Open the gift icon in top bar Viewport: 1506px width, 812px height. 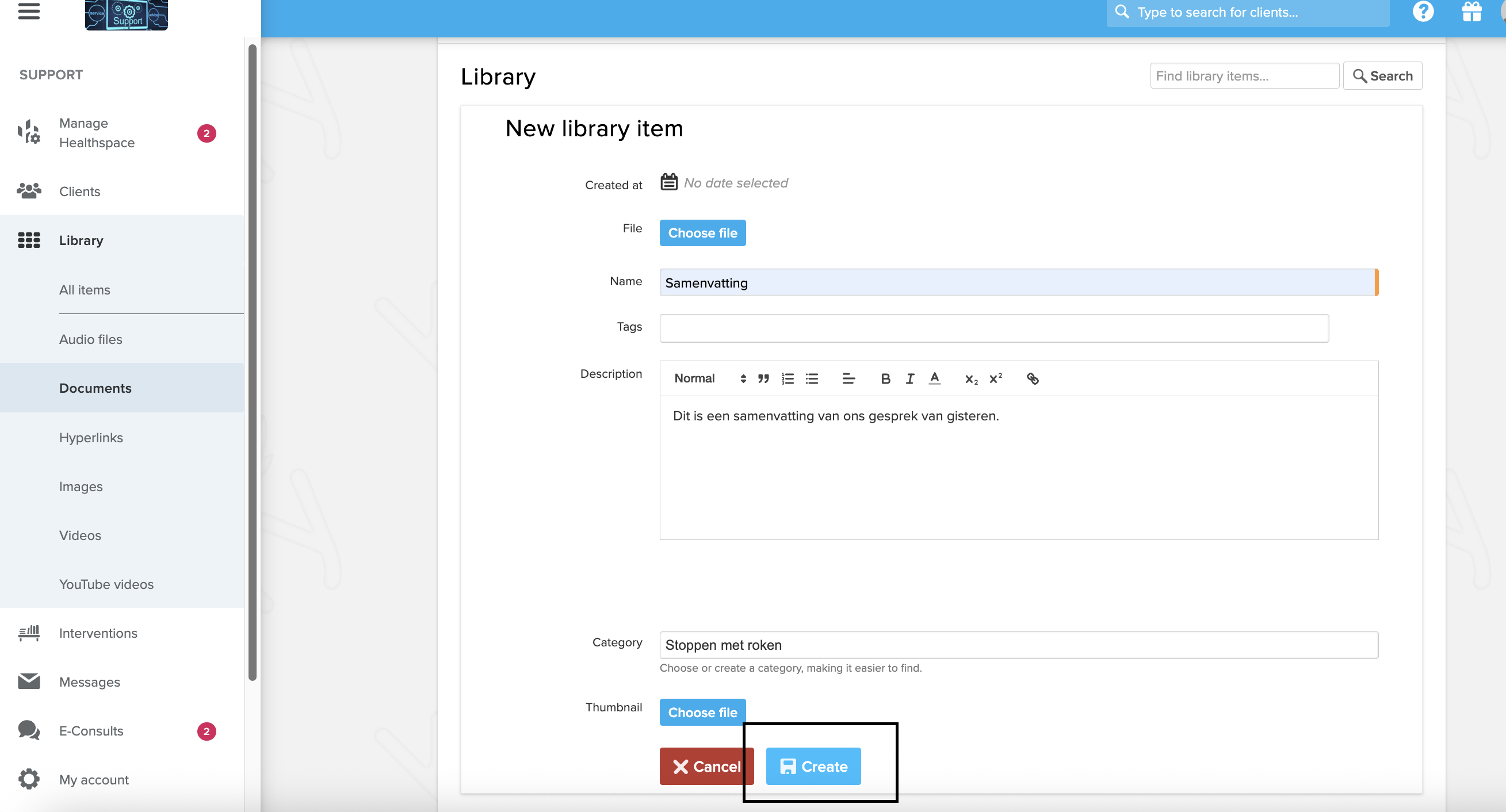click(1471, 12)
